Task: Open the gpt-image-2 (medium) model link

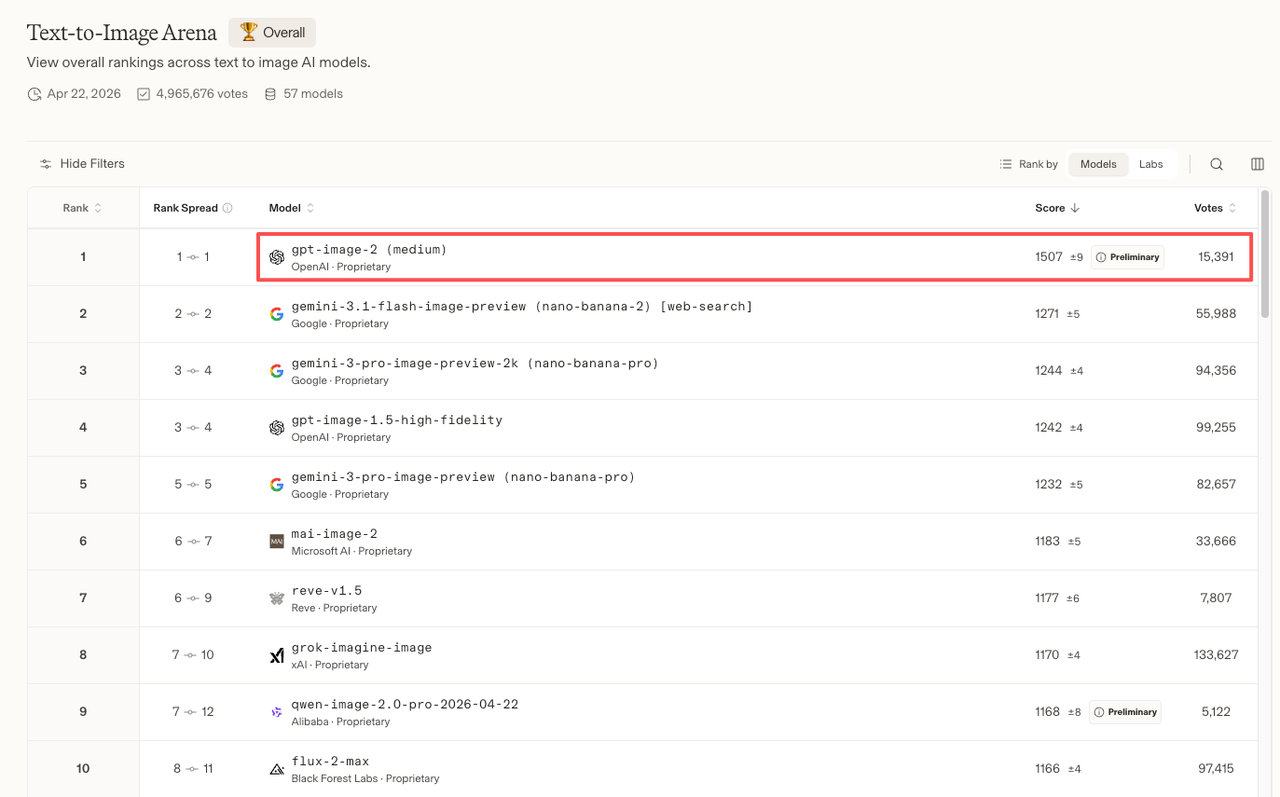Action: coord(369,249)
